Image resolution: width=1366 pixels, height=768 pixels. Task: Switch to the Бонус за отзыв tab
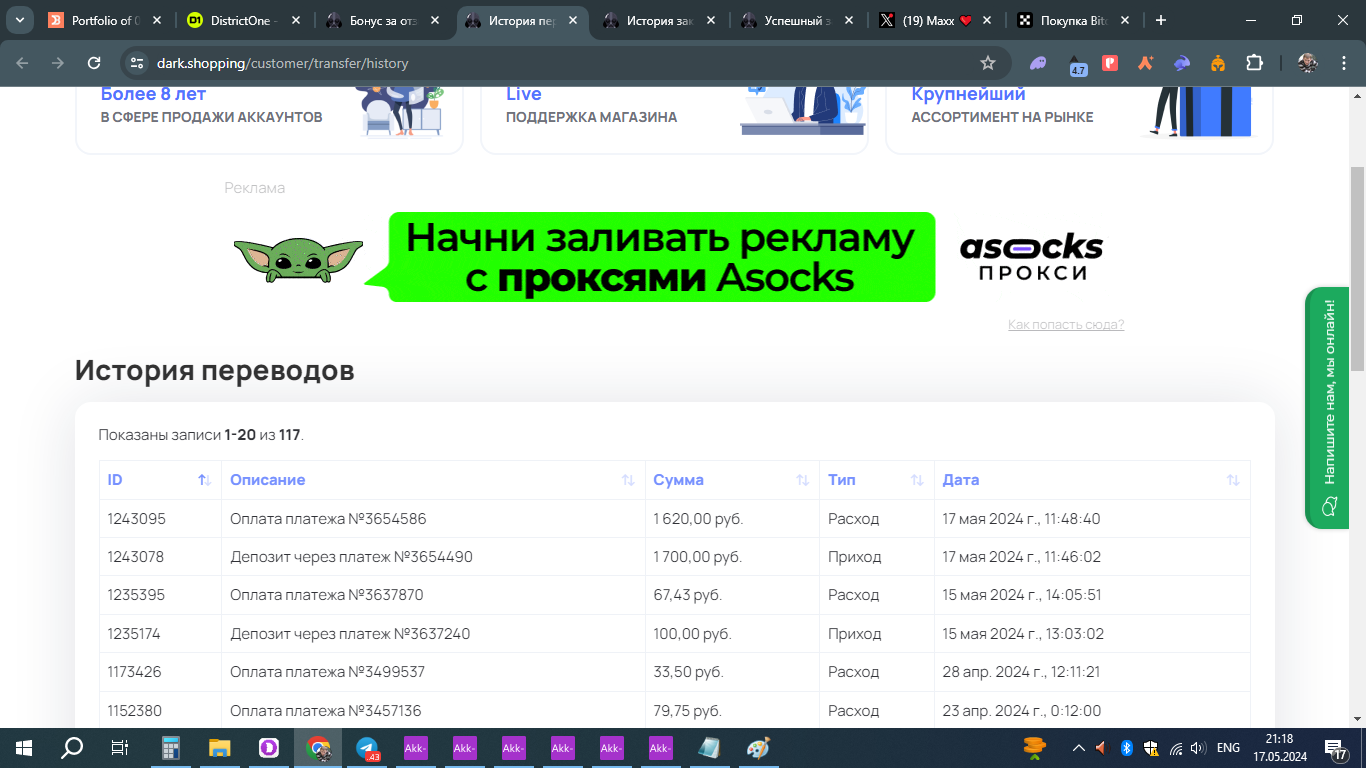383,20
